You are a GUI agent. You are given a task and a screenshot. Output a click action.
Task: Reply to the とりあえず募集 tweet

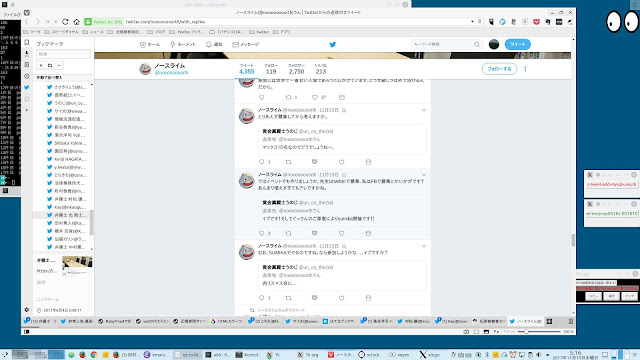tap(262, 162)
